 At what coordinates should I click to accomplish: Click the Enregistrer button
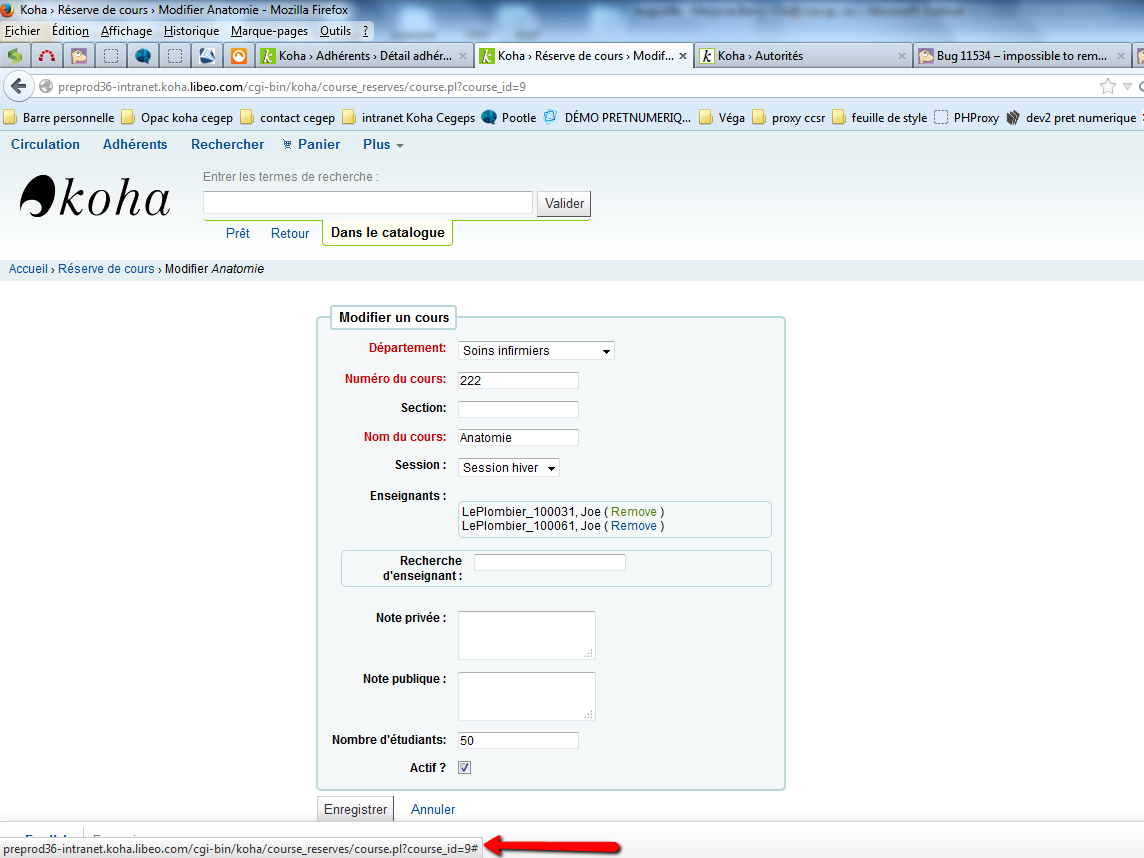(x=355, y=809)
